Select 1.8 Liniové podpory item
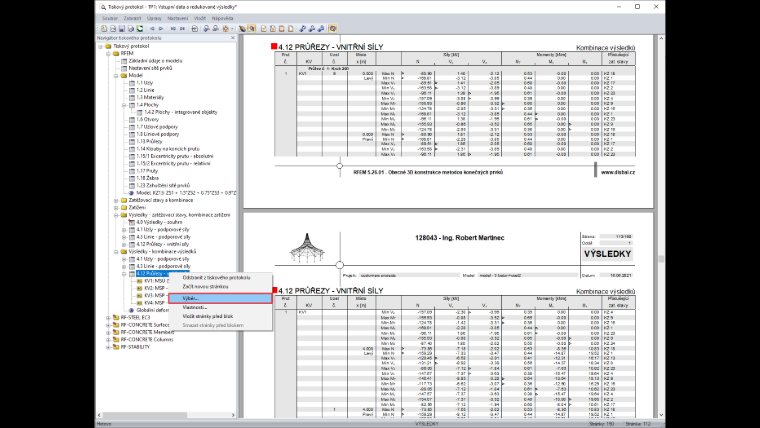Image resolution: width=760 pixels, height=428 pixels. tap(158, 134)
